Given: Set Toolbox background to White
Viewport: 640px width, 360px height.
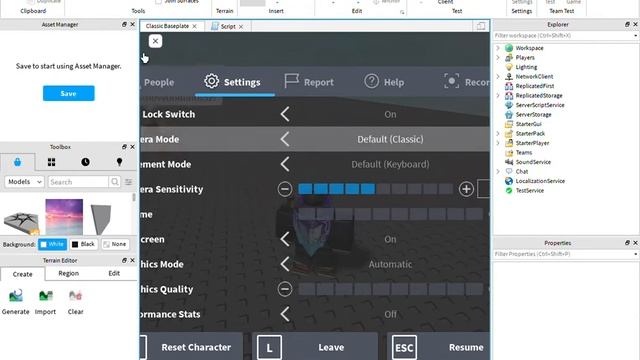Looking at the screenshot, I should (x=52, y=244).
